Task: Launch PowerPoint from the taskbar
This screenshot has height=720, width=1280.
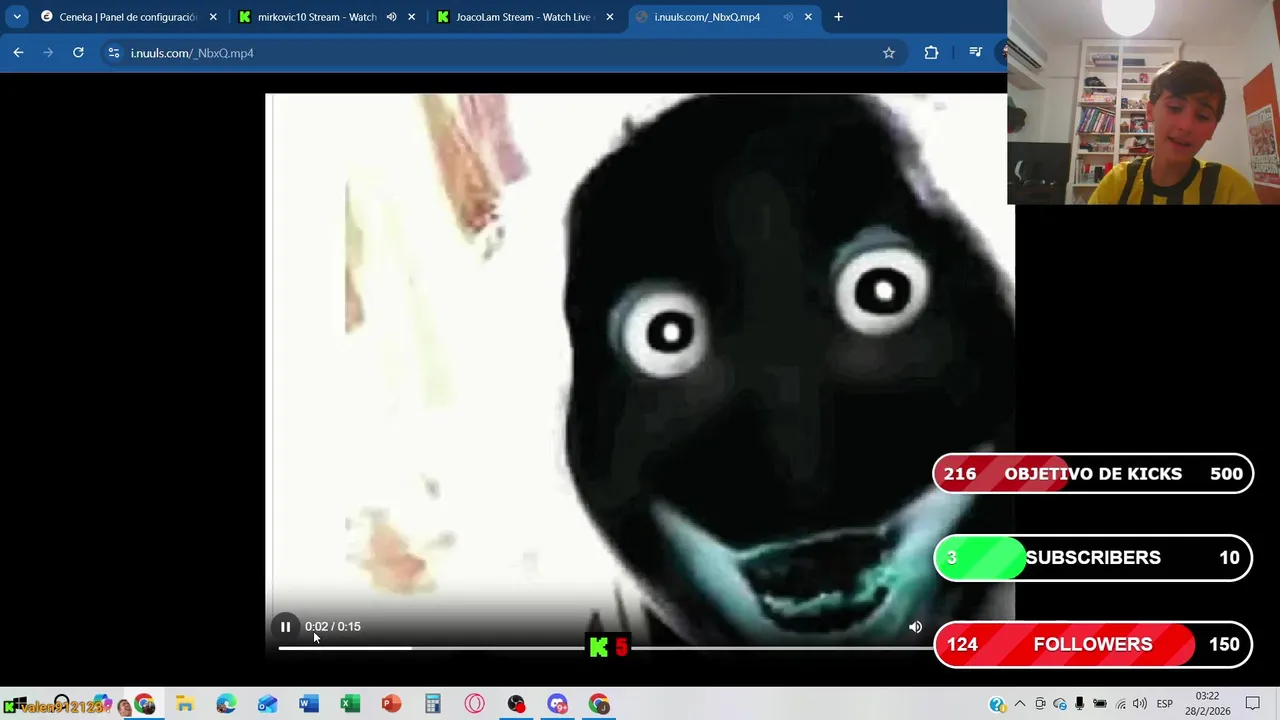Action: pos(391,704)
